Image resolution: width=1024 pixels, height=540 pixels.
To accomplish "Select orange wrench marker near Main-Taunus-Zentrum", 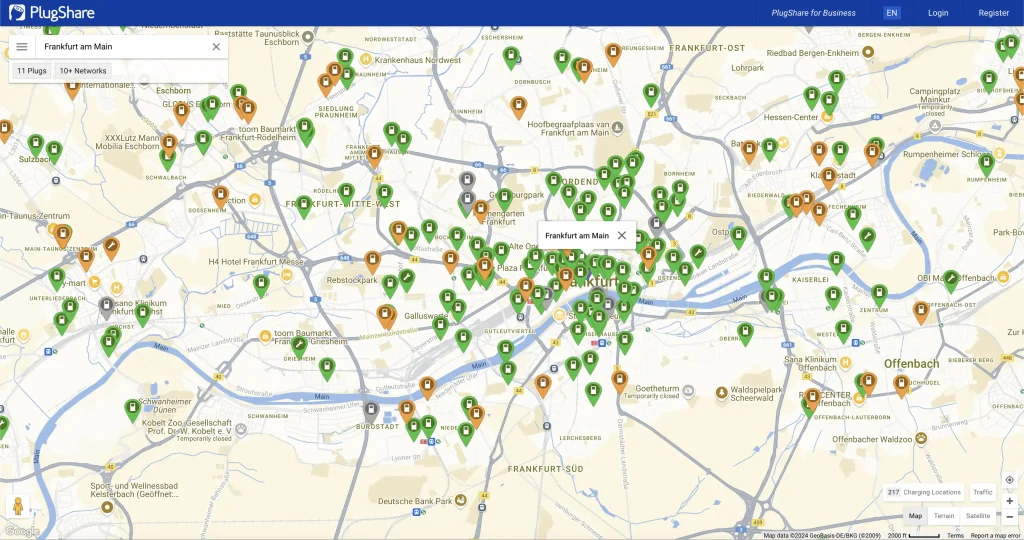I will point(112,247).
